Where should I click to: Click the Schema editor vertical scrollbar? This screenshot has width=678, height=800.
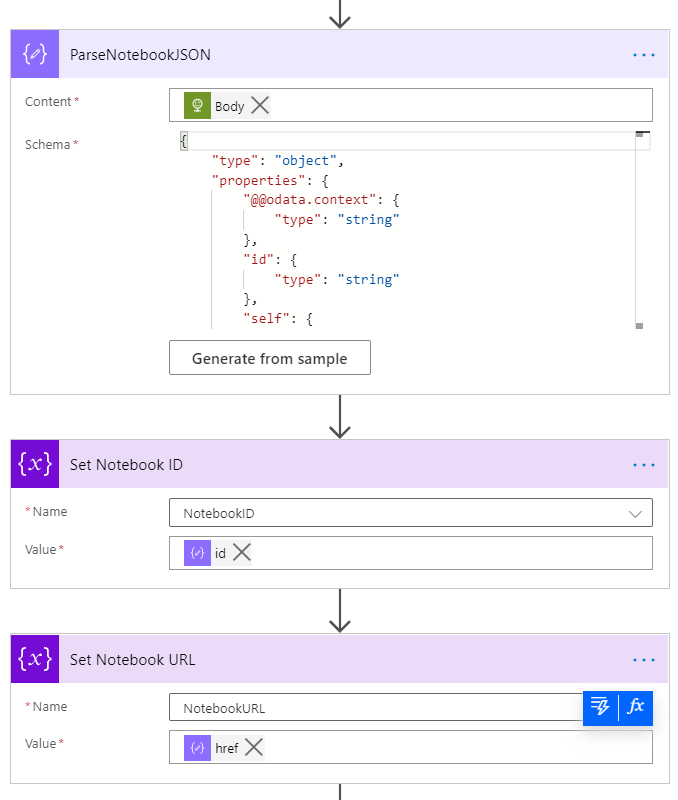point(640,230)
